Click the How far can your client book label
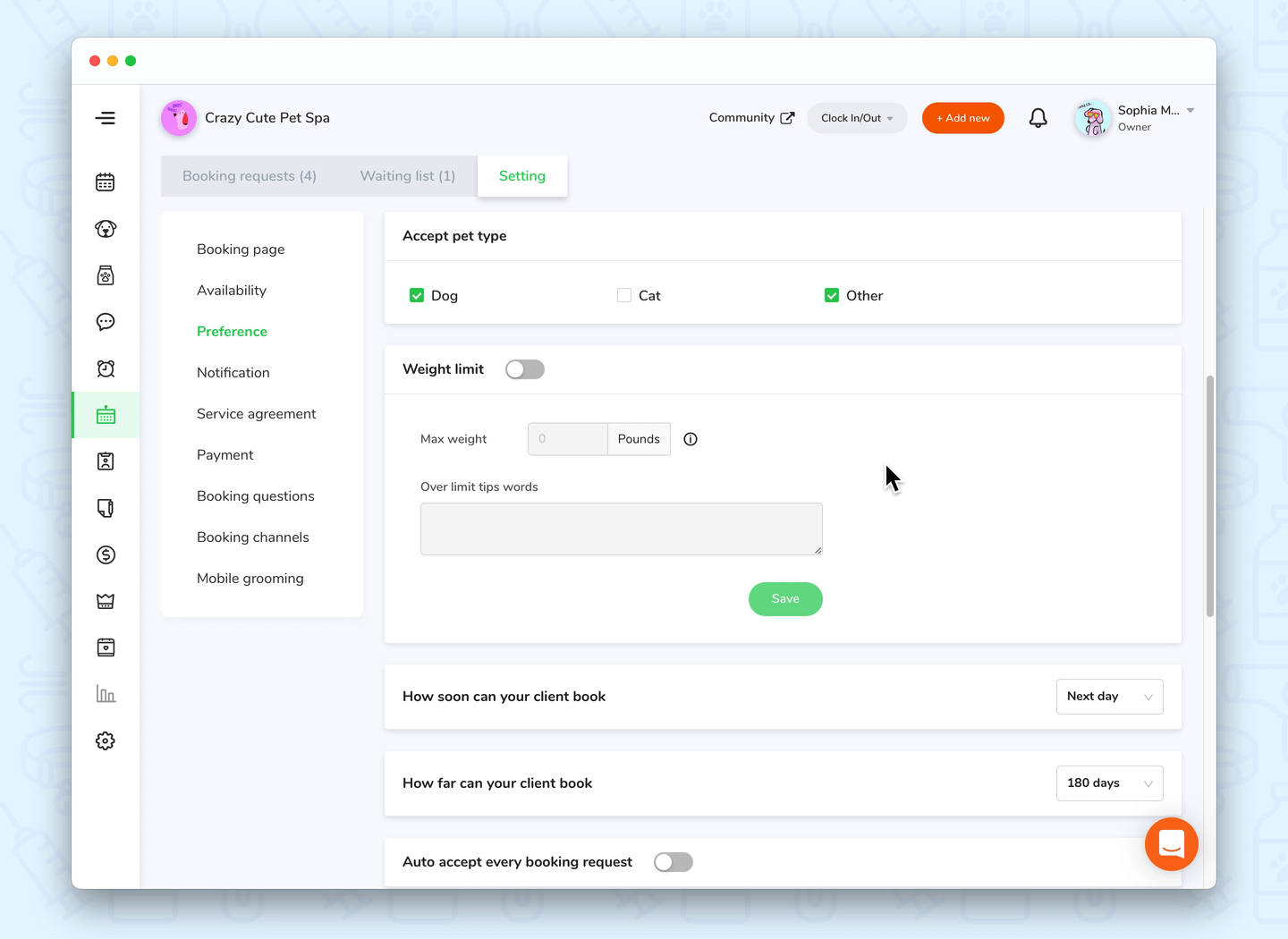 coord(497,783)
